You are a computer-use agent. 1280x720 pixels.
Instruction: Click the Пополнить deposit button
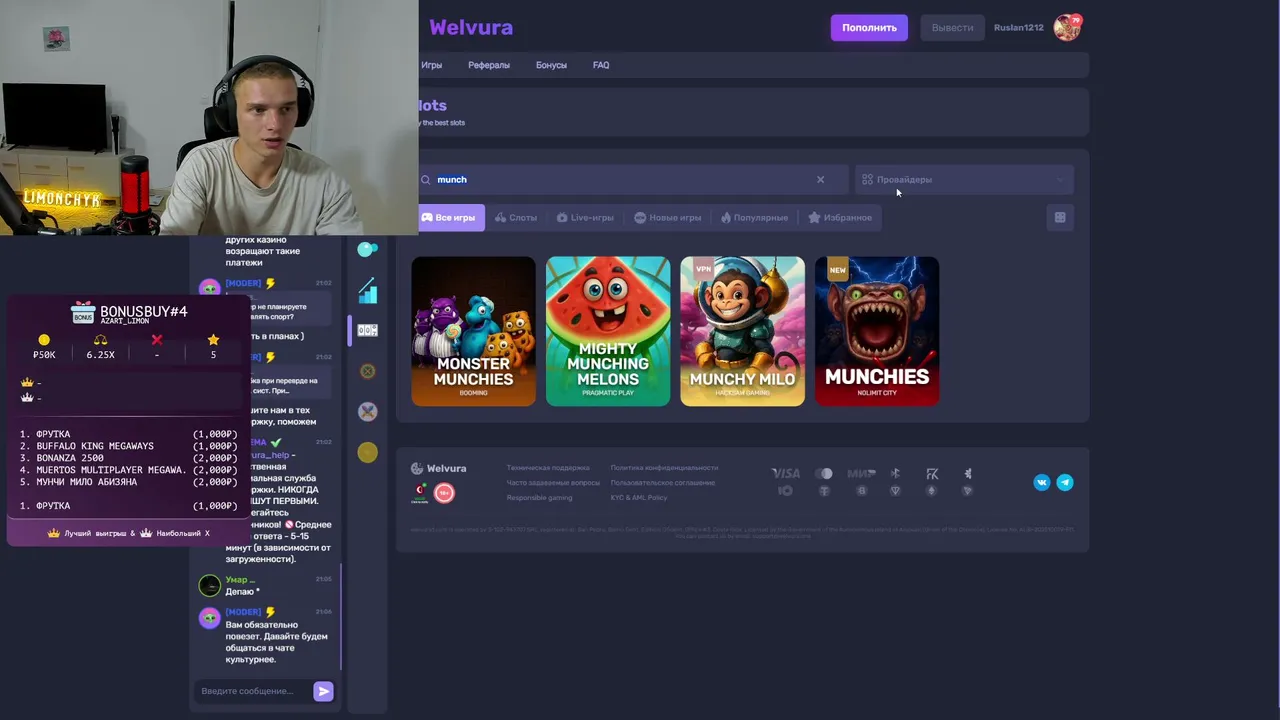(869, 28)
